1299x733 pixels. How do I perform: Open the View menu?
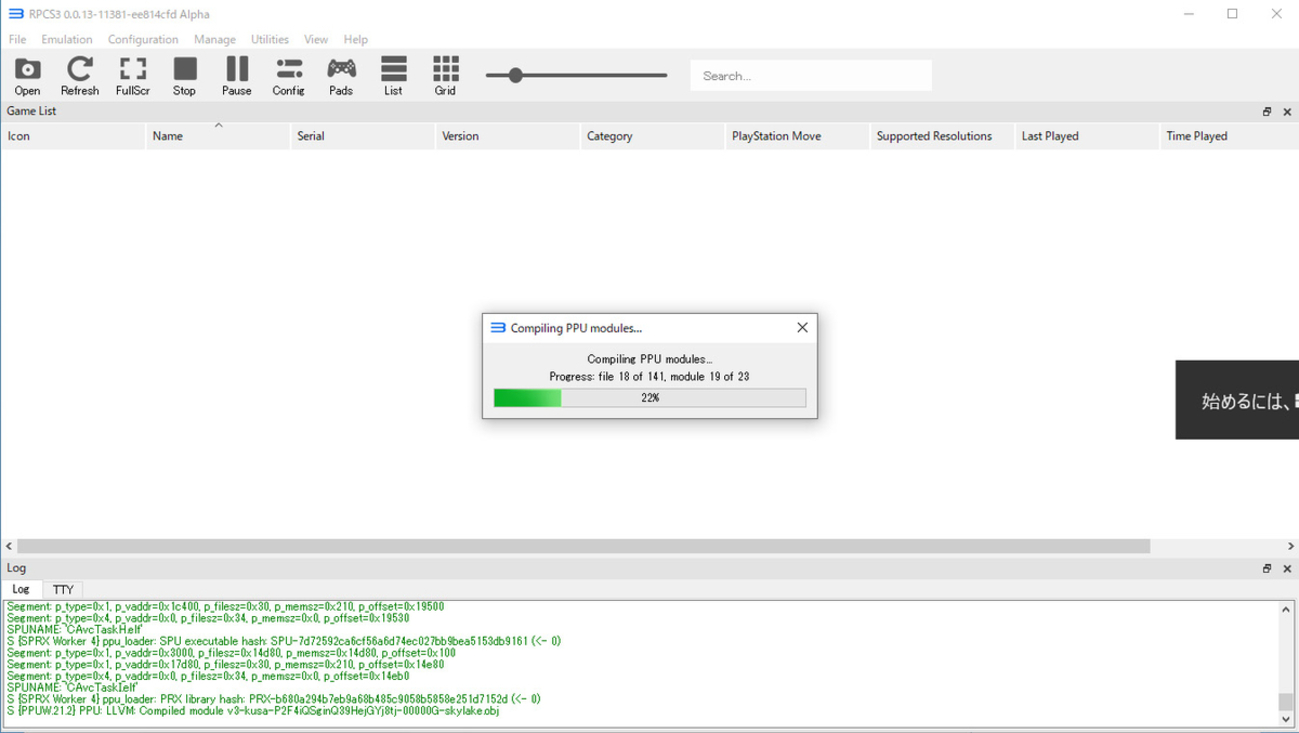point(316,39)
